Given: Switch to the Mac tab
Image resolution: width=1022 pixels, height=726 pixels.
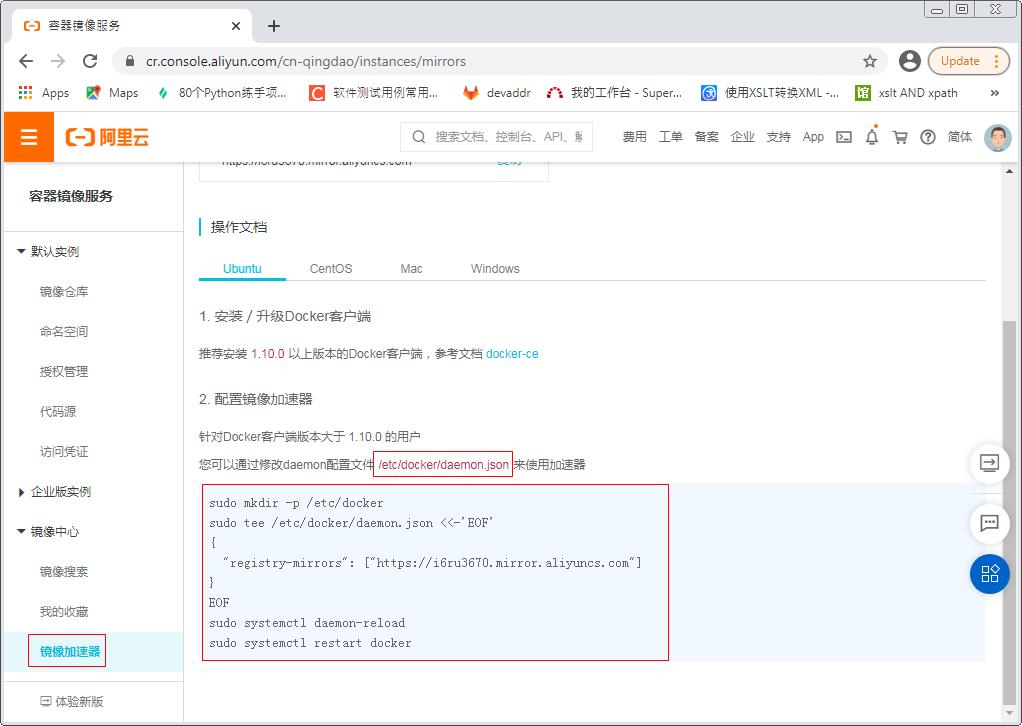Looking at the screenshot, I should (x=411, y=269).
